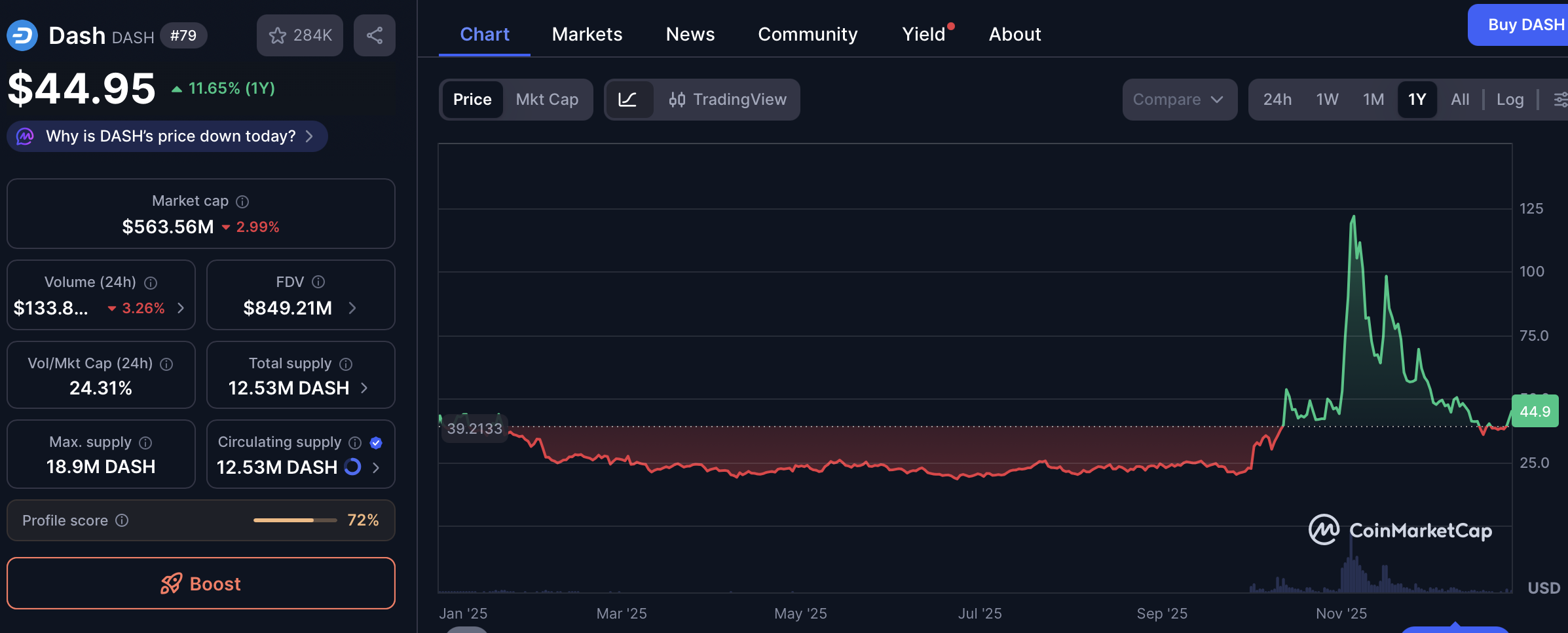
Task: Click the Profile score progress bar
Action: (x=295, y=520)
